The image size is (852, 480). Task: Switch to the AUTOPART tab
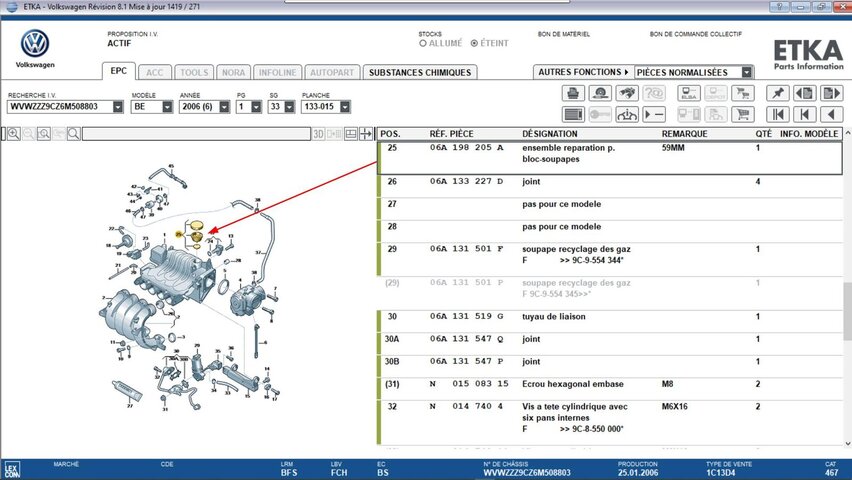(x=332, y=72)
